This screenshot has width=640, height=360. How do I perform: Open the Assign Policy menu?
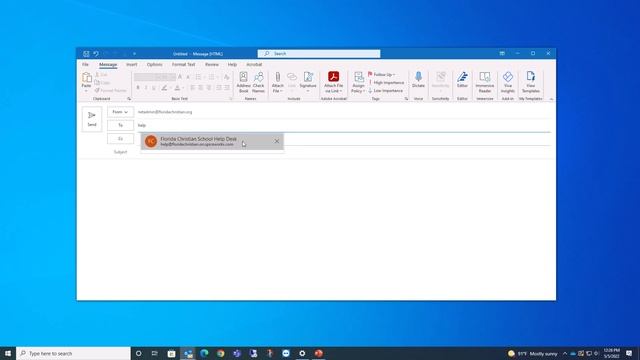358,82
